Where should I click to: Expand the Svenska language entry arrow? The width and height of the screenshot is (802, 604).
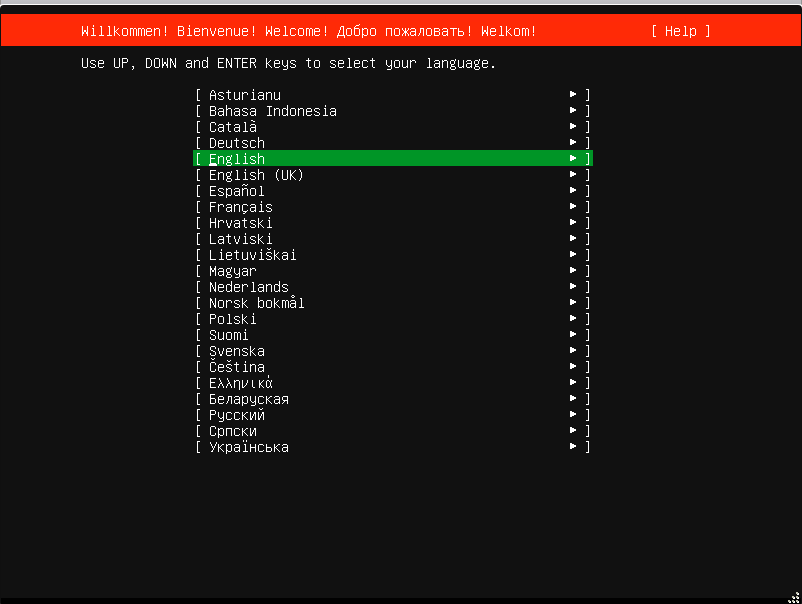573,351
